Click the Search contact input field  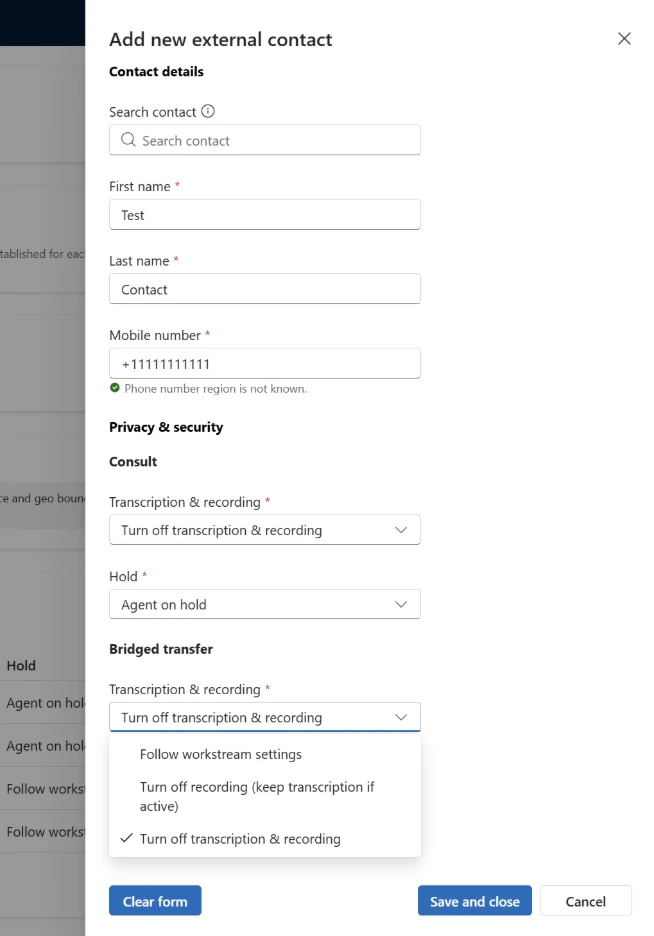tap(275, 140)
